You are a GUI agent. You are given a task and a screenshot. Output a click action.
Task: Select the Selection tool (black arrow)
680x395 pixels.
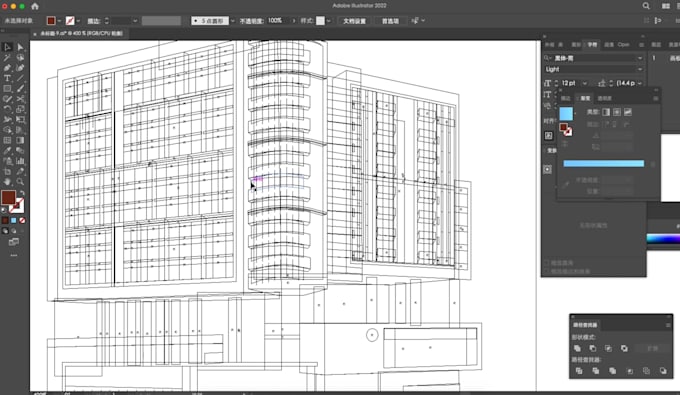[7, 47]
